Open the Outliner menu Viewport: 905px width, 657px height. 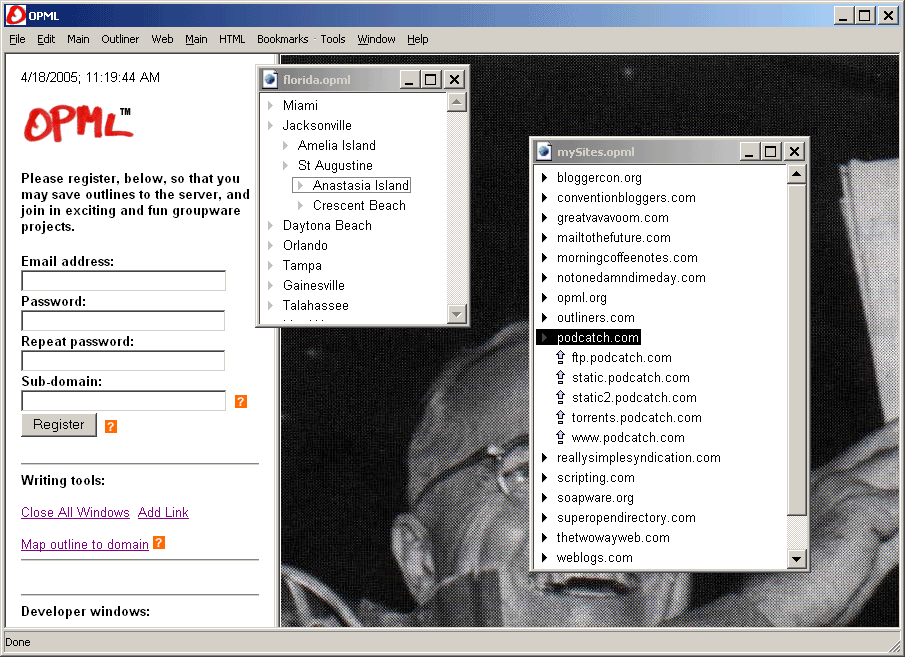pyautogui.click(x=120, y=39)
